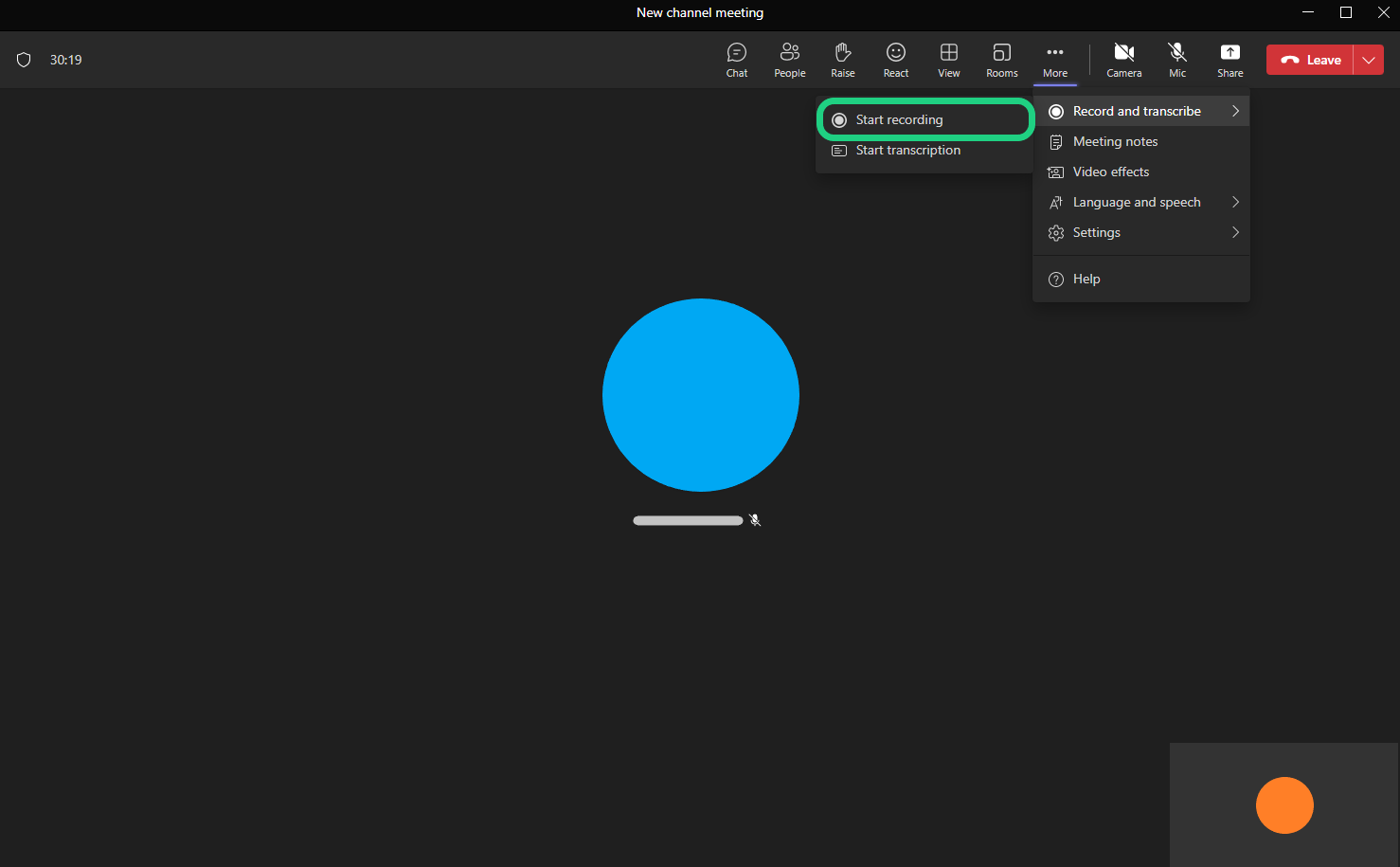Raise your hand in the meeting
1400x867 pixels.
point(842,60)
